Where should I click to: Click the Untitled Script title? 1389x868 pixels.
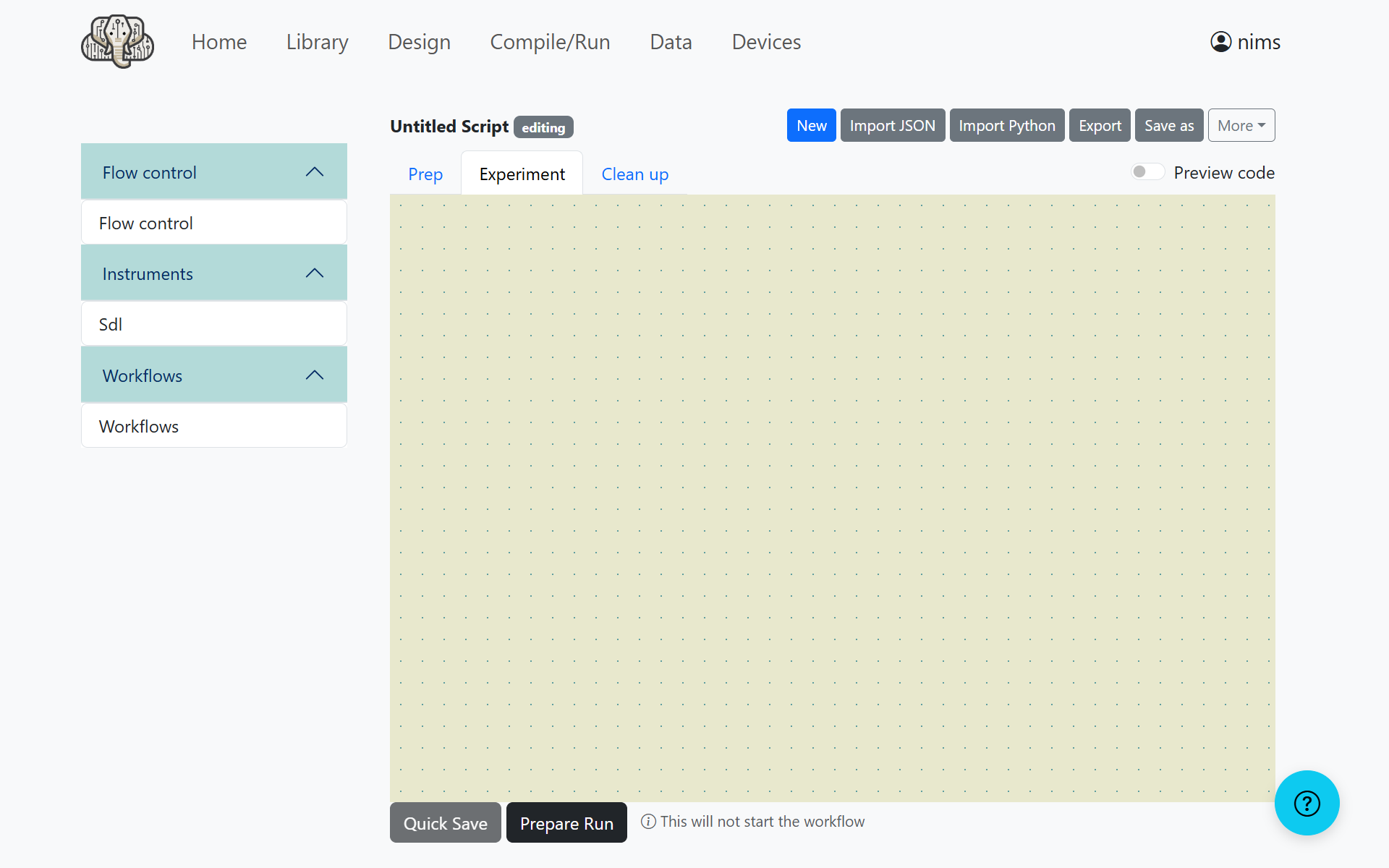pyautogui.click(x=449, y=127)
